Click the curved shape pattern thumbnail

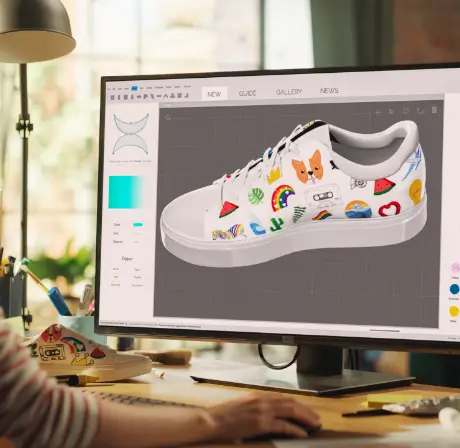[131, 134]
